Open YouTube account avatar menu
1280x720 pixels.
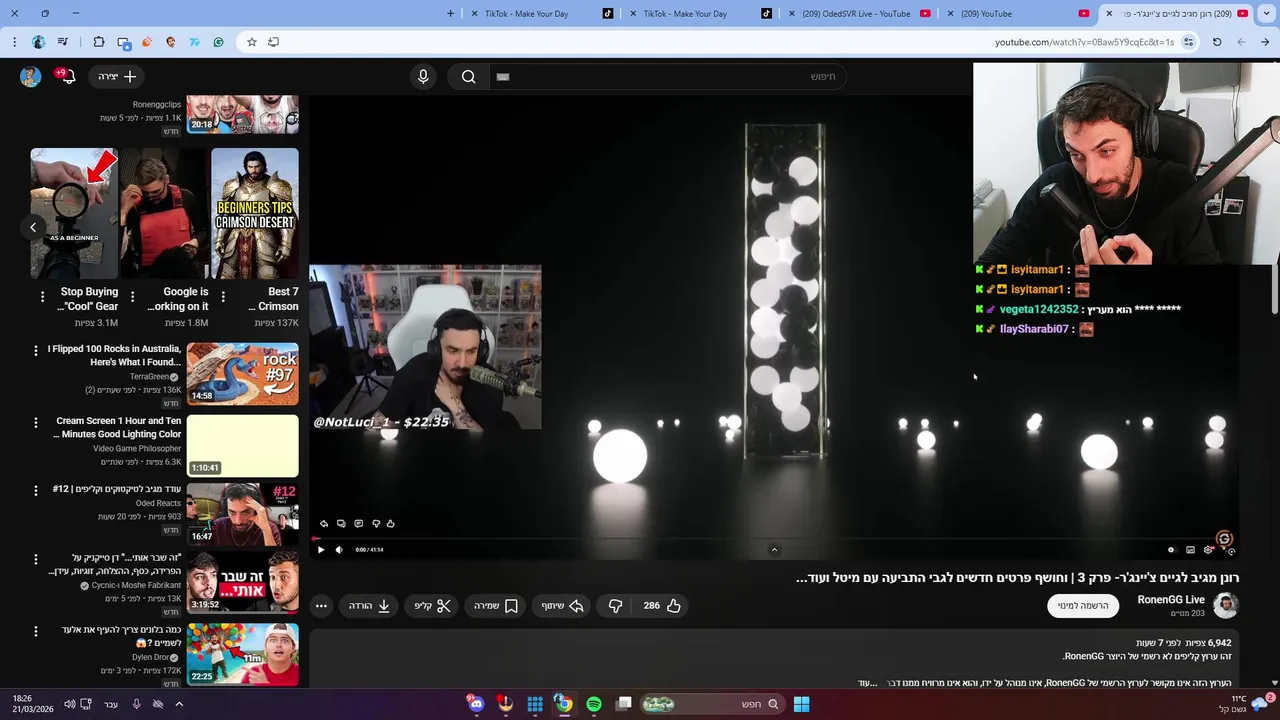(x=31, y=77)
